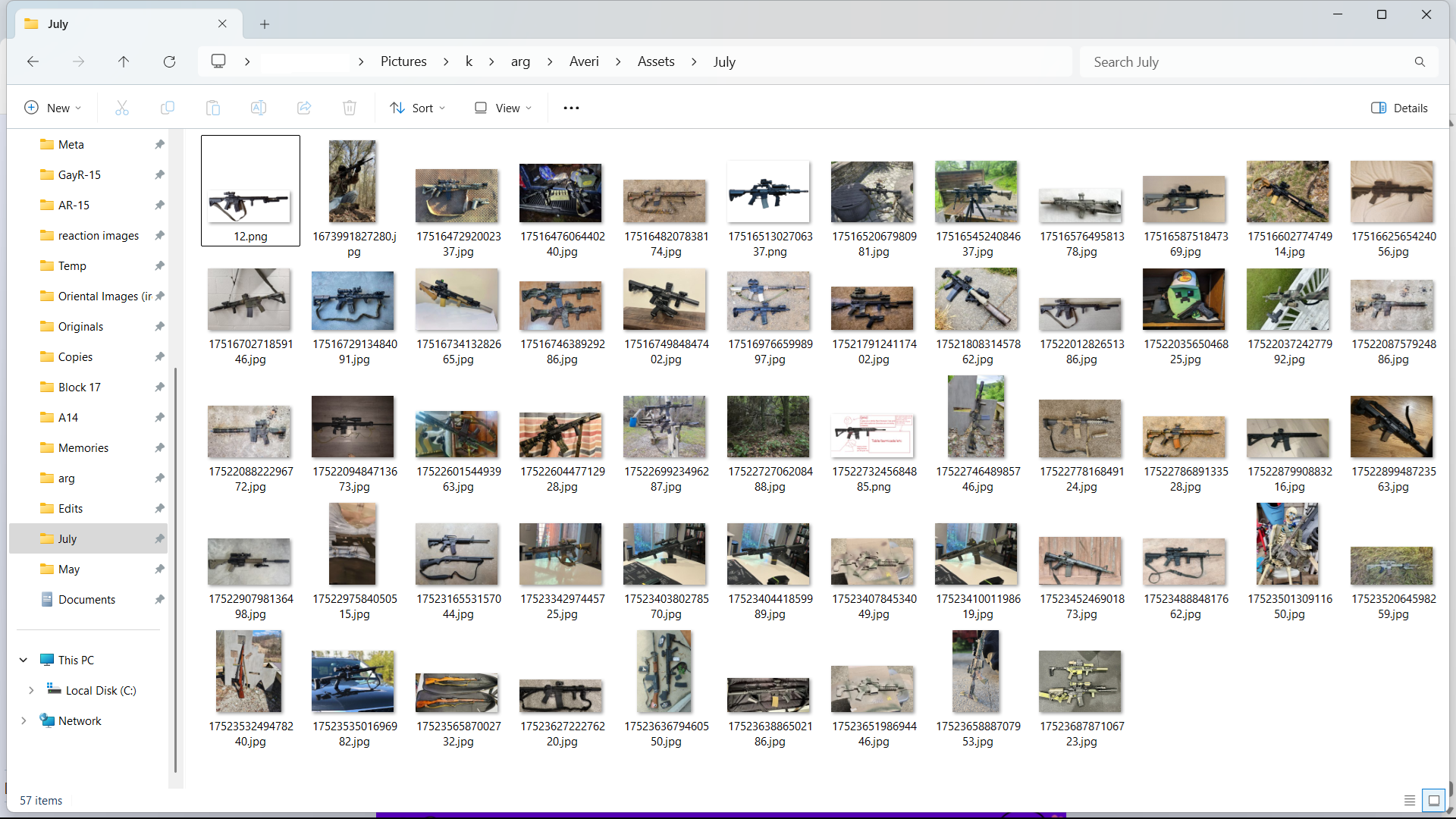Go back with the Back arrow
This screenshot has height=819, width=1456.
(33, 61)
